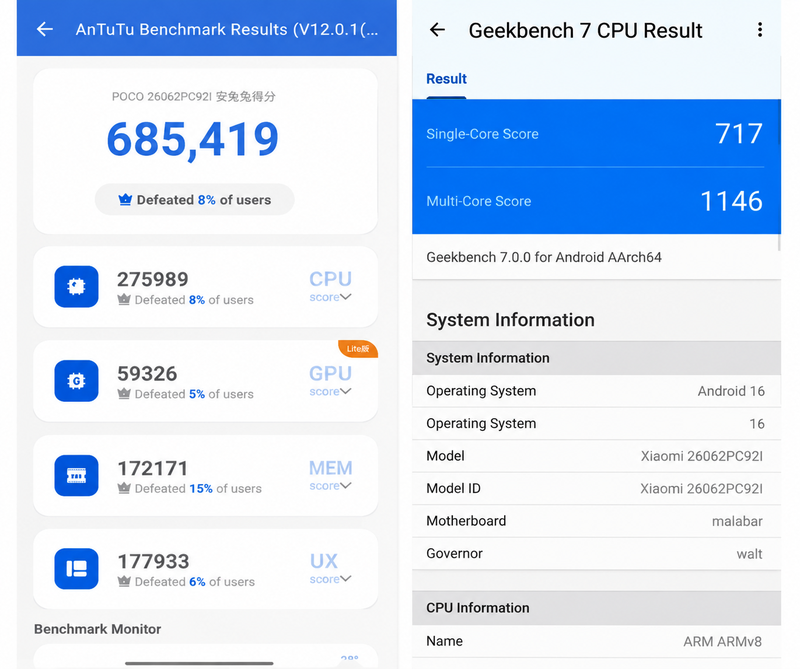800x669 pixels.
Task: Tap the CPU chip icon
Action: [x=77, y=286]
